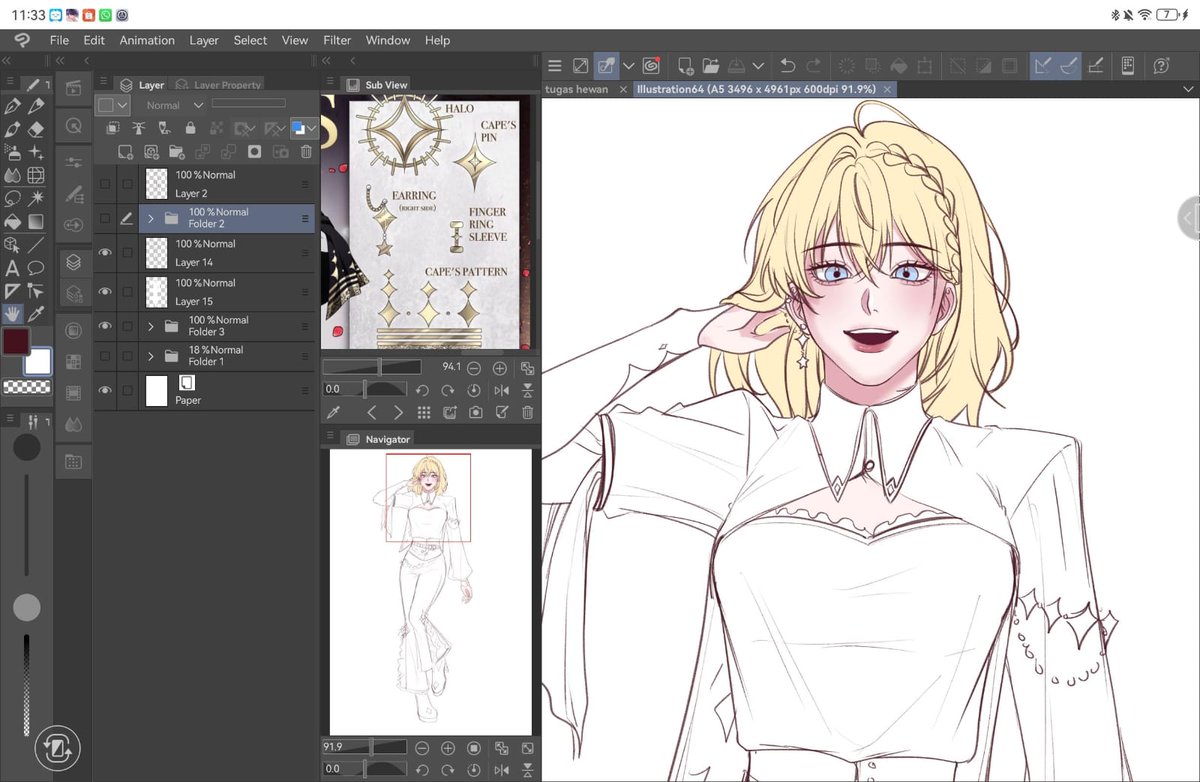The width and height of the screenshot is (1200, 782).
Task: Delete the selected layer with trash icon
Action: (307, 152)
